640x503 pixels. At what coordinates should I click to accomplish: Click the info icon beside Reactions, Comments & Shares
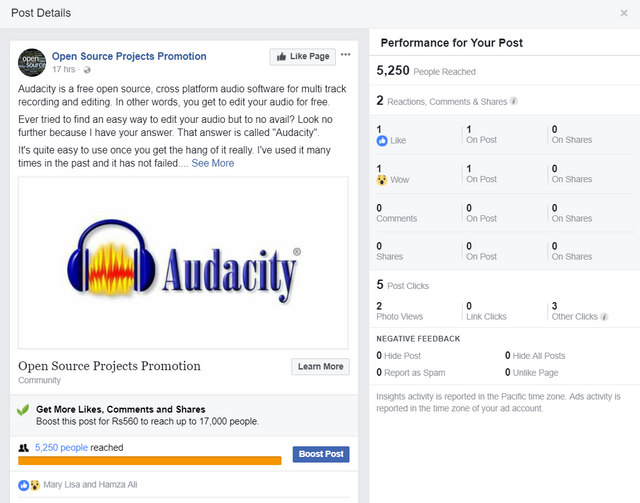click(514, 101)
